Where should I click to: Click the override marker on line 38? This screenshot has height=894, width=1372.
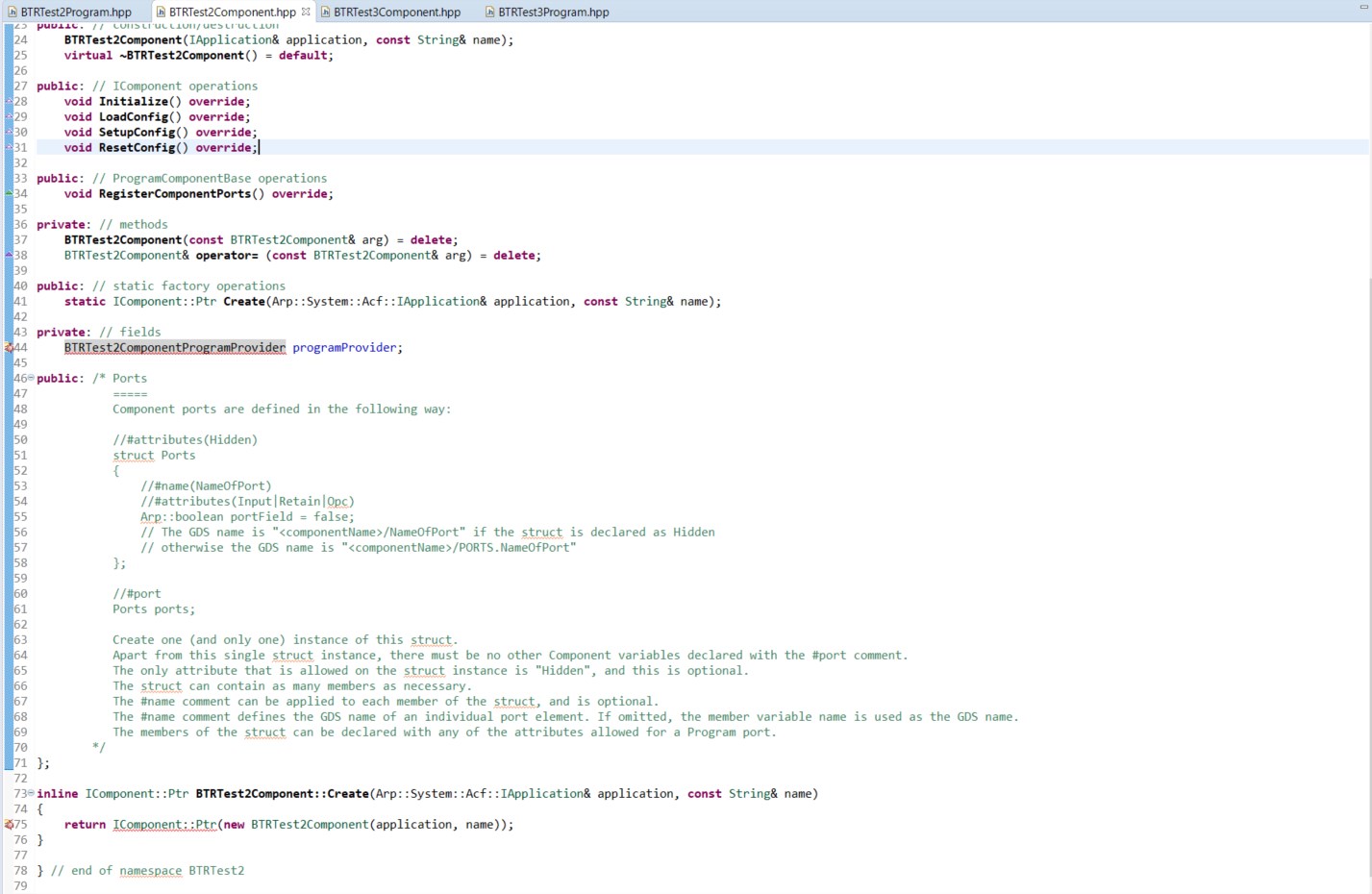(x=10, y=255)
